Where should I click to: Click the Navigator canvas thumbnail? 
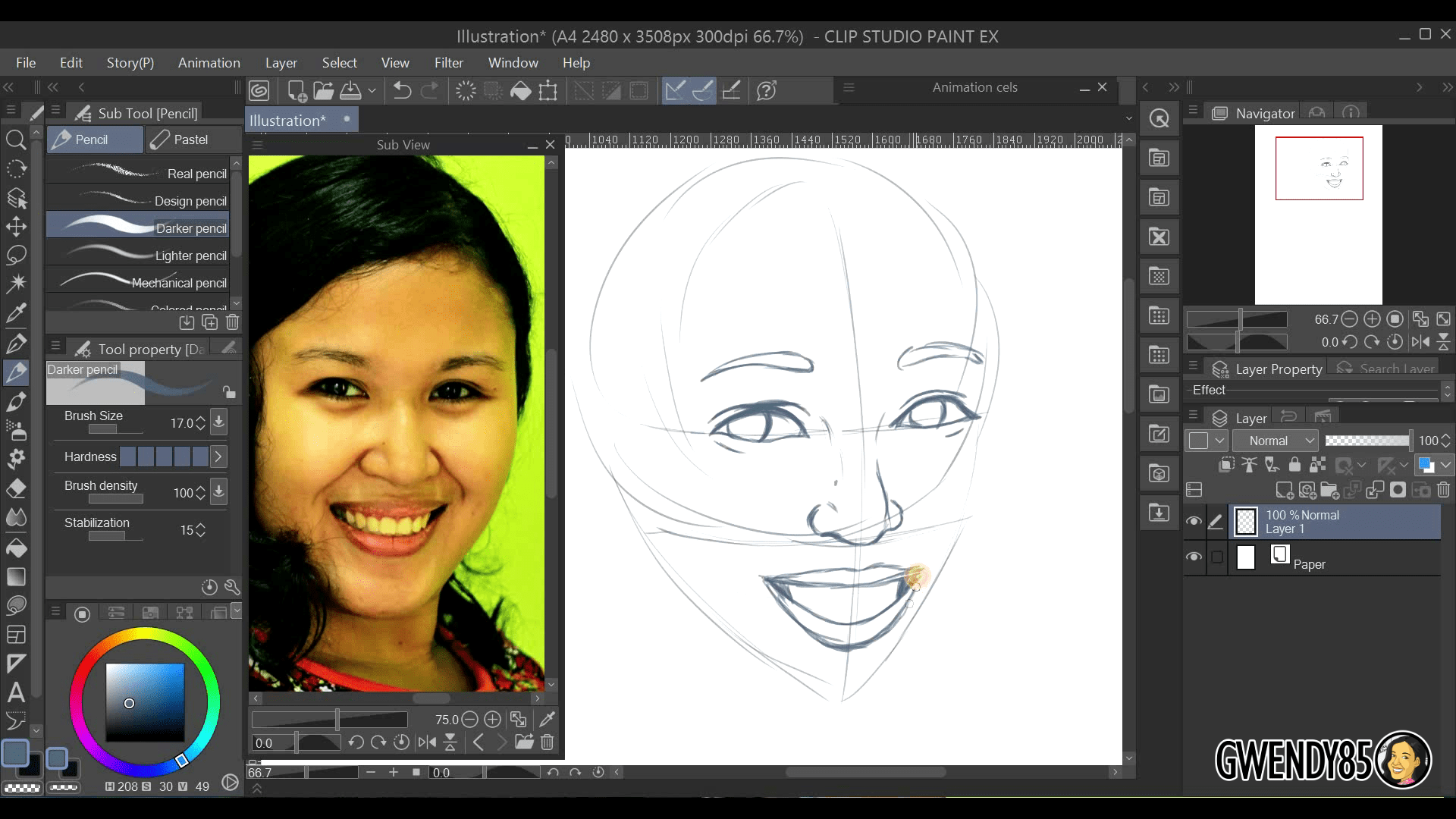(1318, 215)
